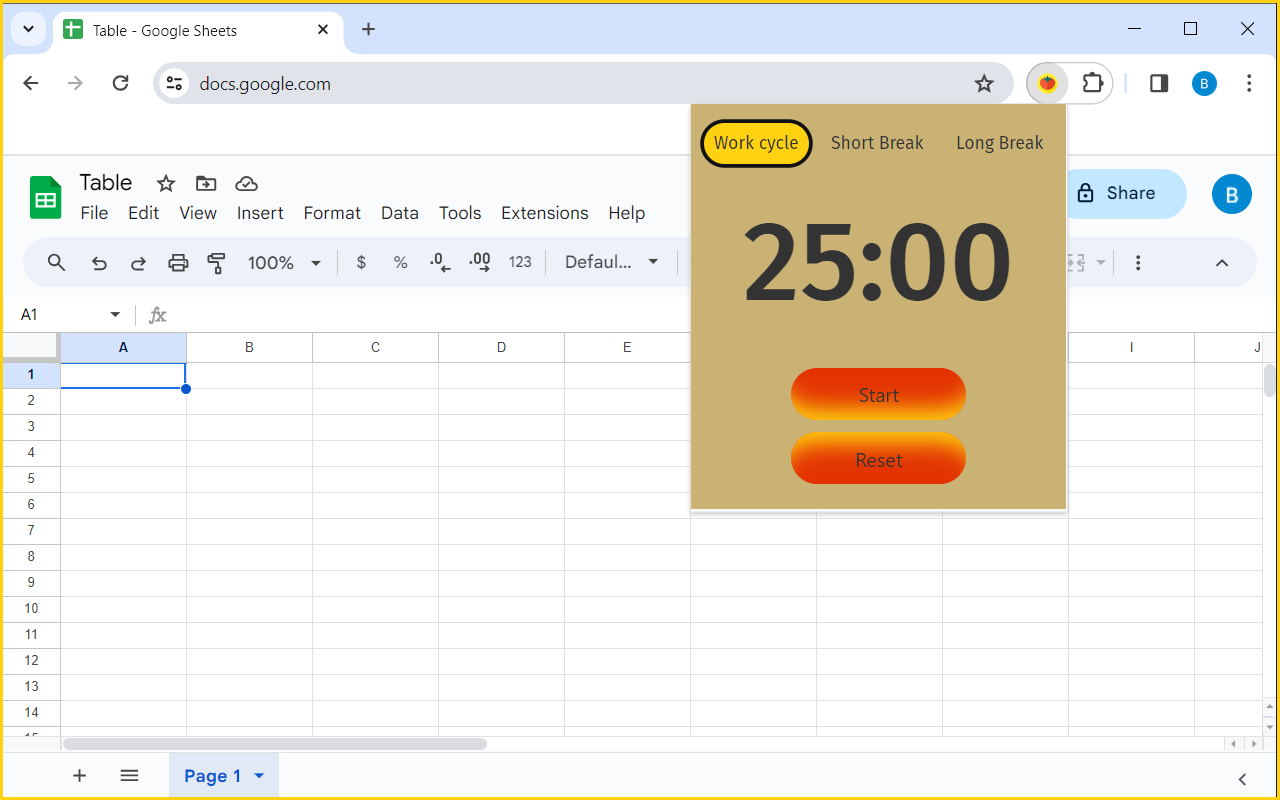Screen dimensions: 1280x800
Task: Click the vertical scrollbar thumb
Action: [1270, 380]
